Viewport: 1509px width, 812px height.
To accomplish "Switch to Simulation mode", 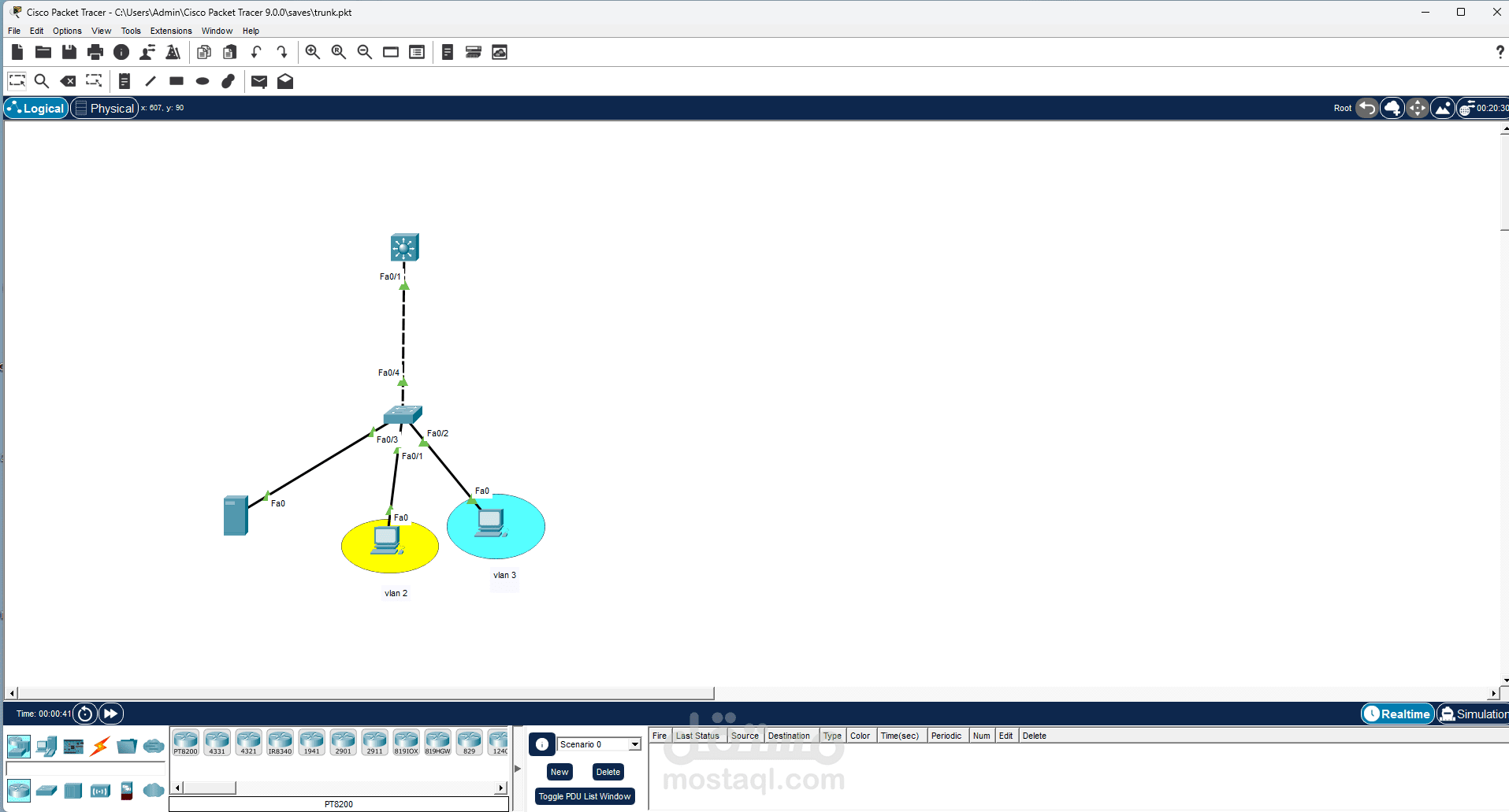I will coord(1473,714).
